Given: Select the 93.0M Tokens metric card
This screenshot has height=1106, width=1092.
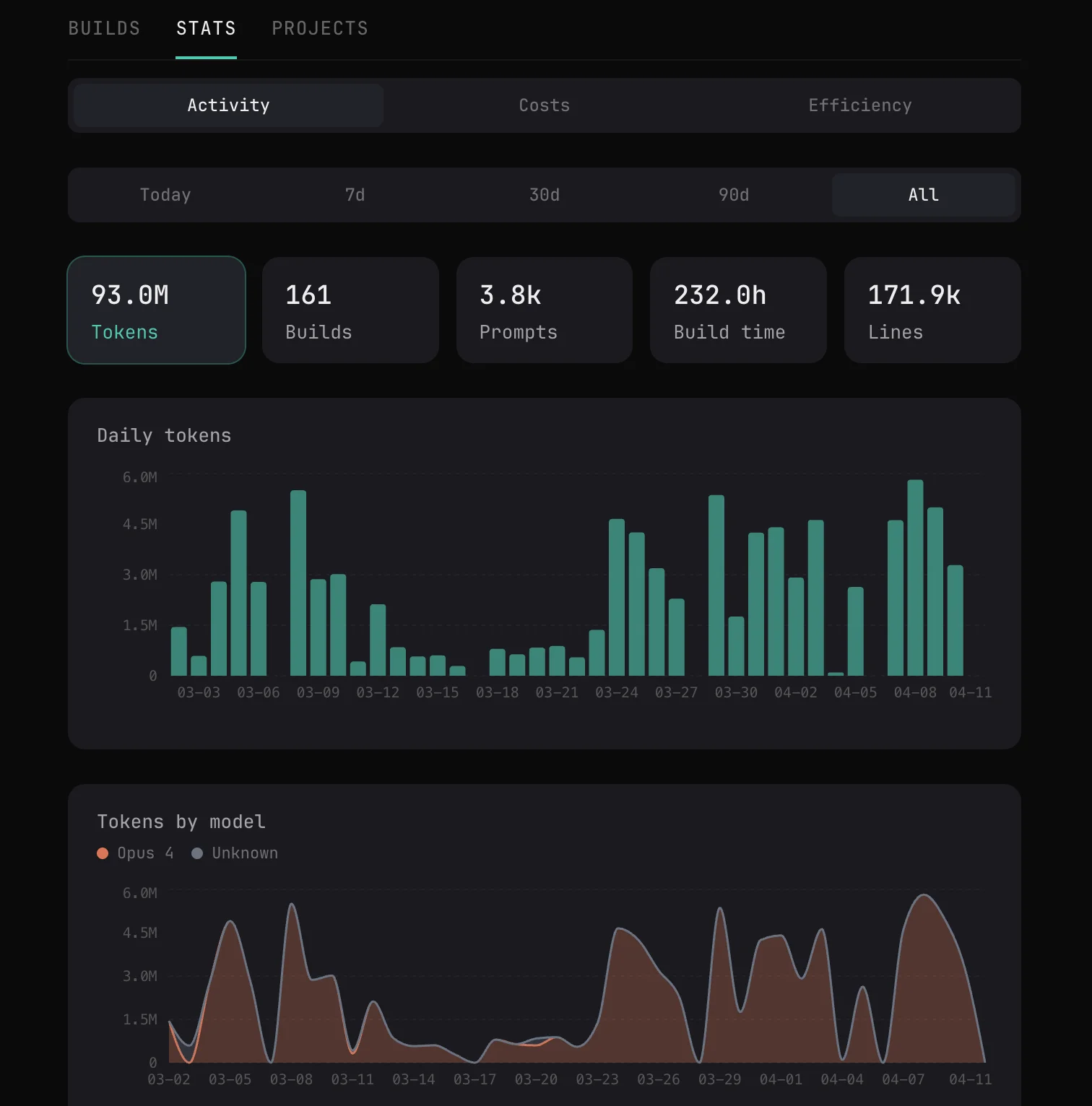Looking at the screenshot, I should (x=156, y=310).
